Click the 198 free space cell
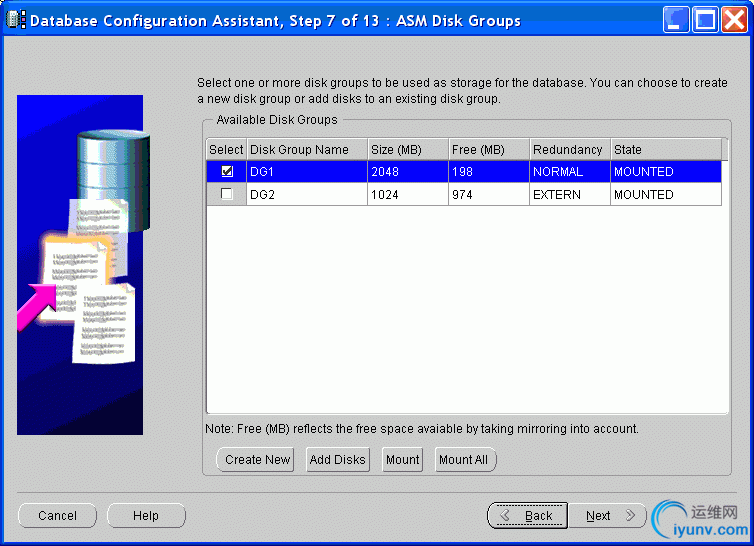754x546 pixels. tap(489, 172)
